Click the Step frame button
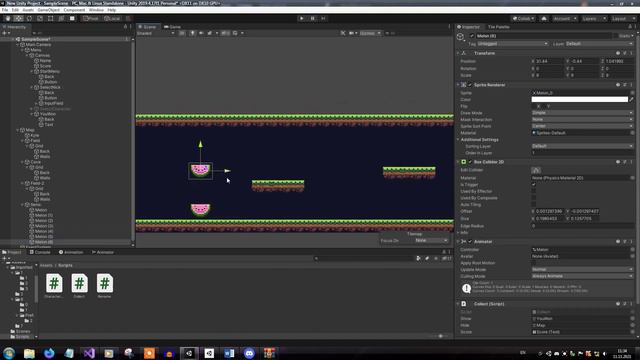The height and width of the screenshot is (360, 640). tap(323, 18)
